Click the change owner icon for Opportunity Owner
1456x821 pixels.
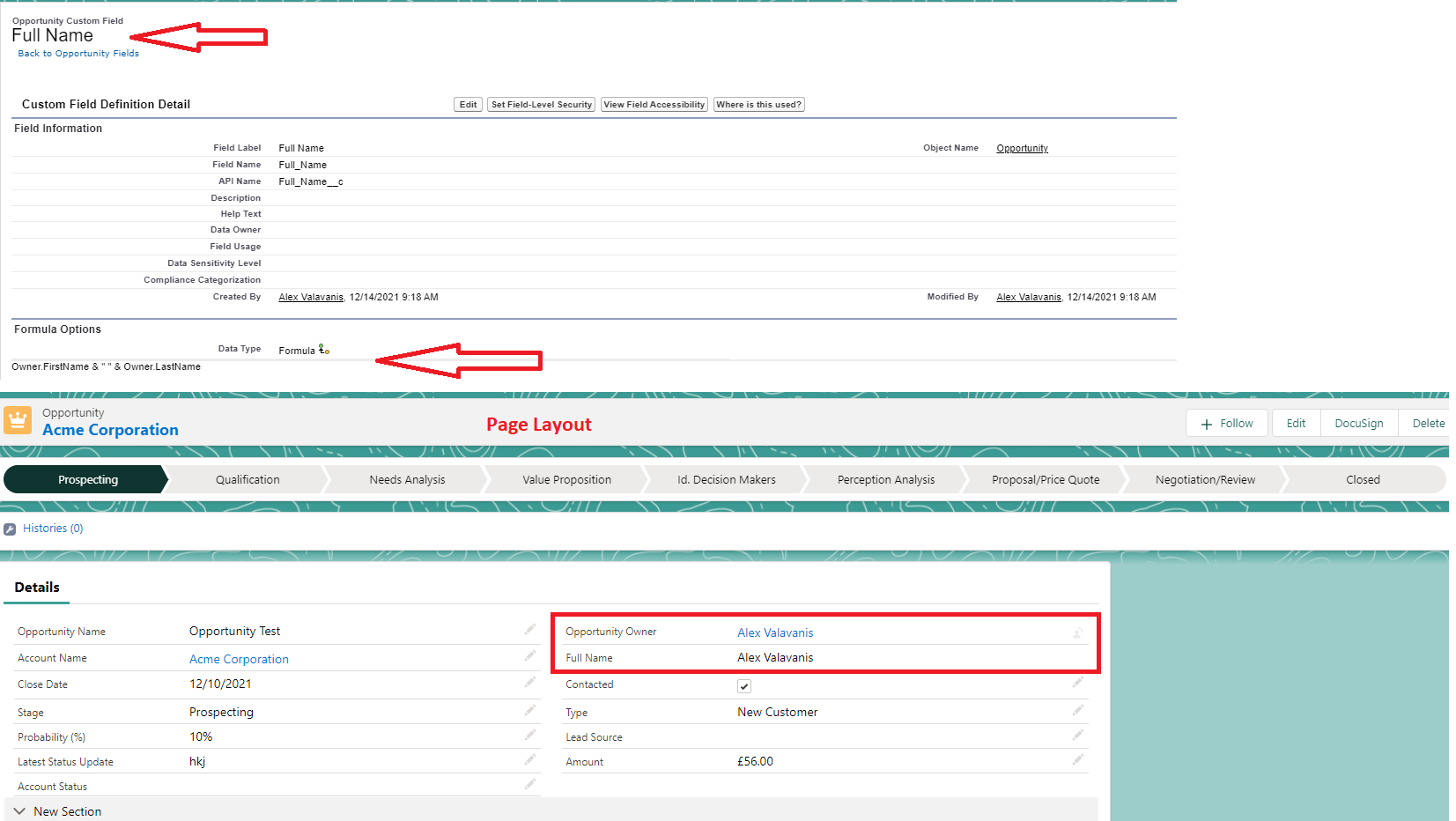coord(1077,632)
